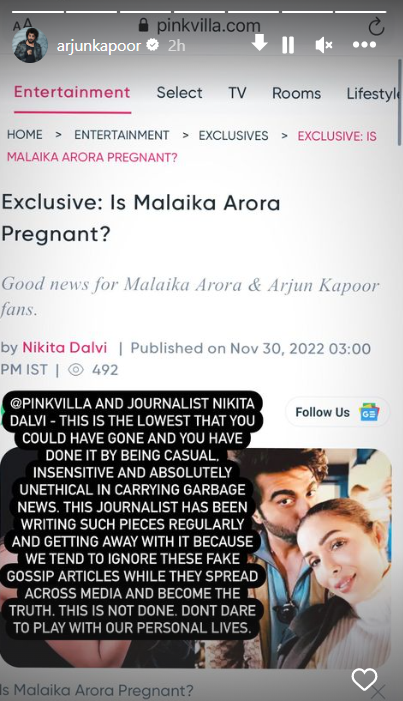Viewport: 403px width, 701px height.
Task: Open the TV tab
Action: coord(237,93)
